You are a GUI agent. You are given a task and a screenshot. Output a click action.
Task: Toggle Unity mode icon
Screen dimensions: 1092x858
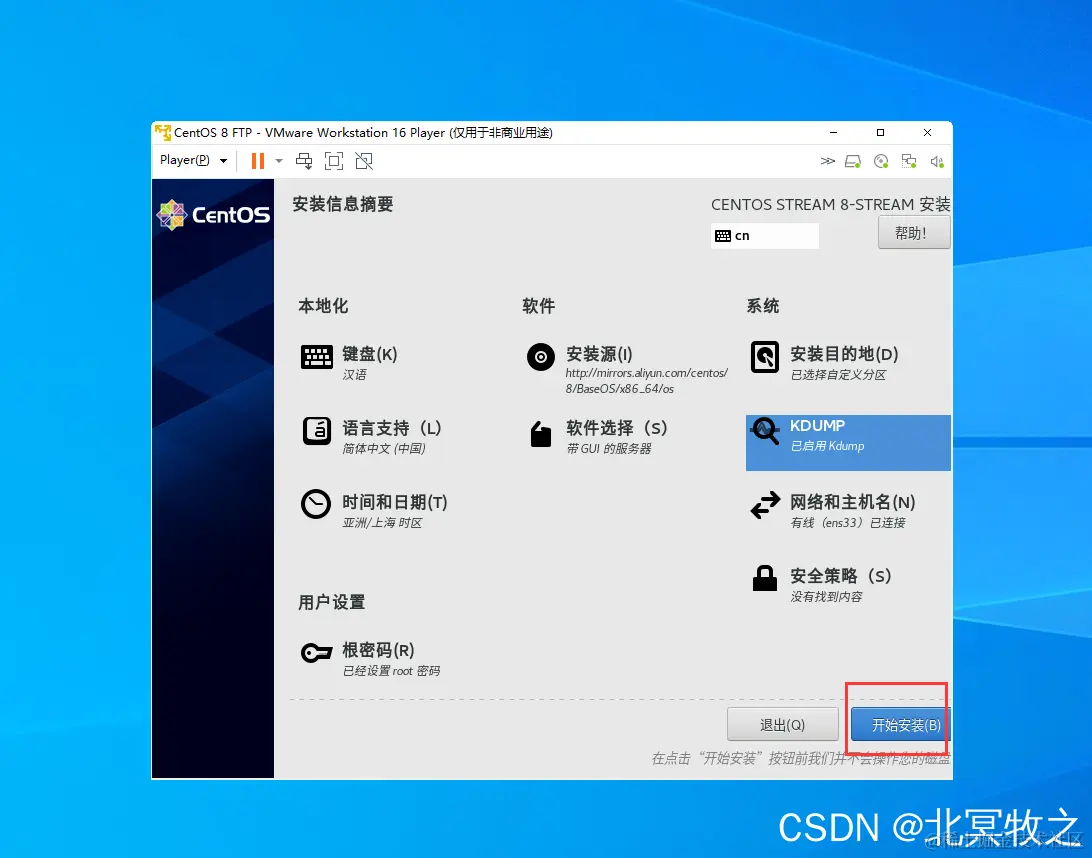click(364, 161)
